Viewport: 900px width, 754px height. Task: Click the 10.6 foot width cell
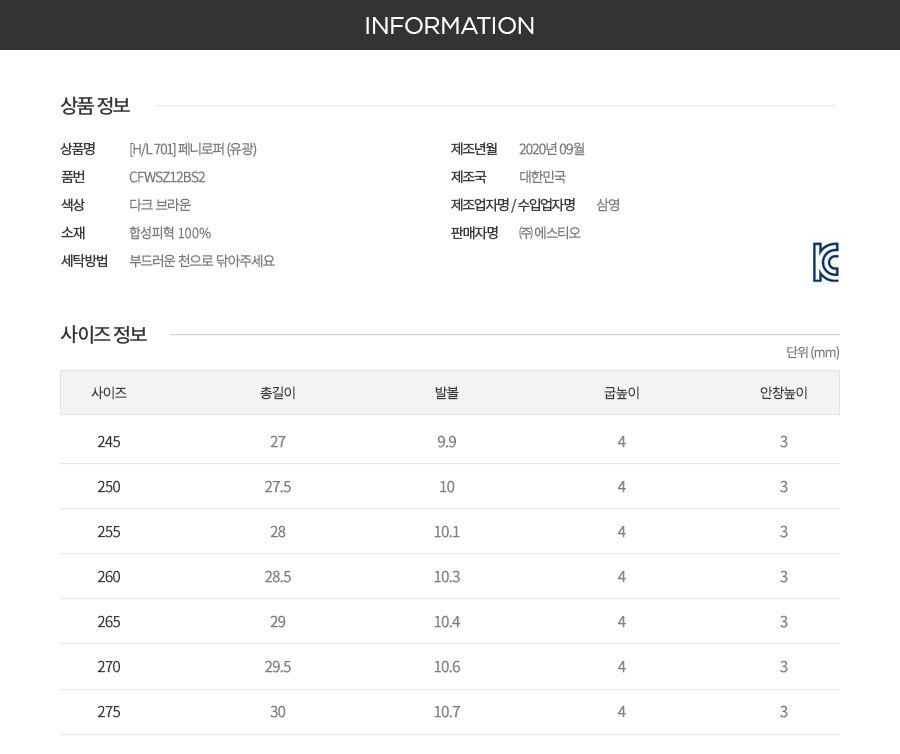(447, 667)
